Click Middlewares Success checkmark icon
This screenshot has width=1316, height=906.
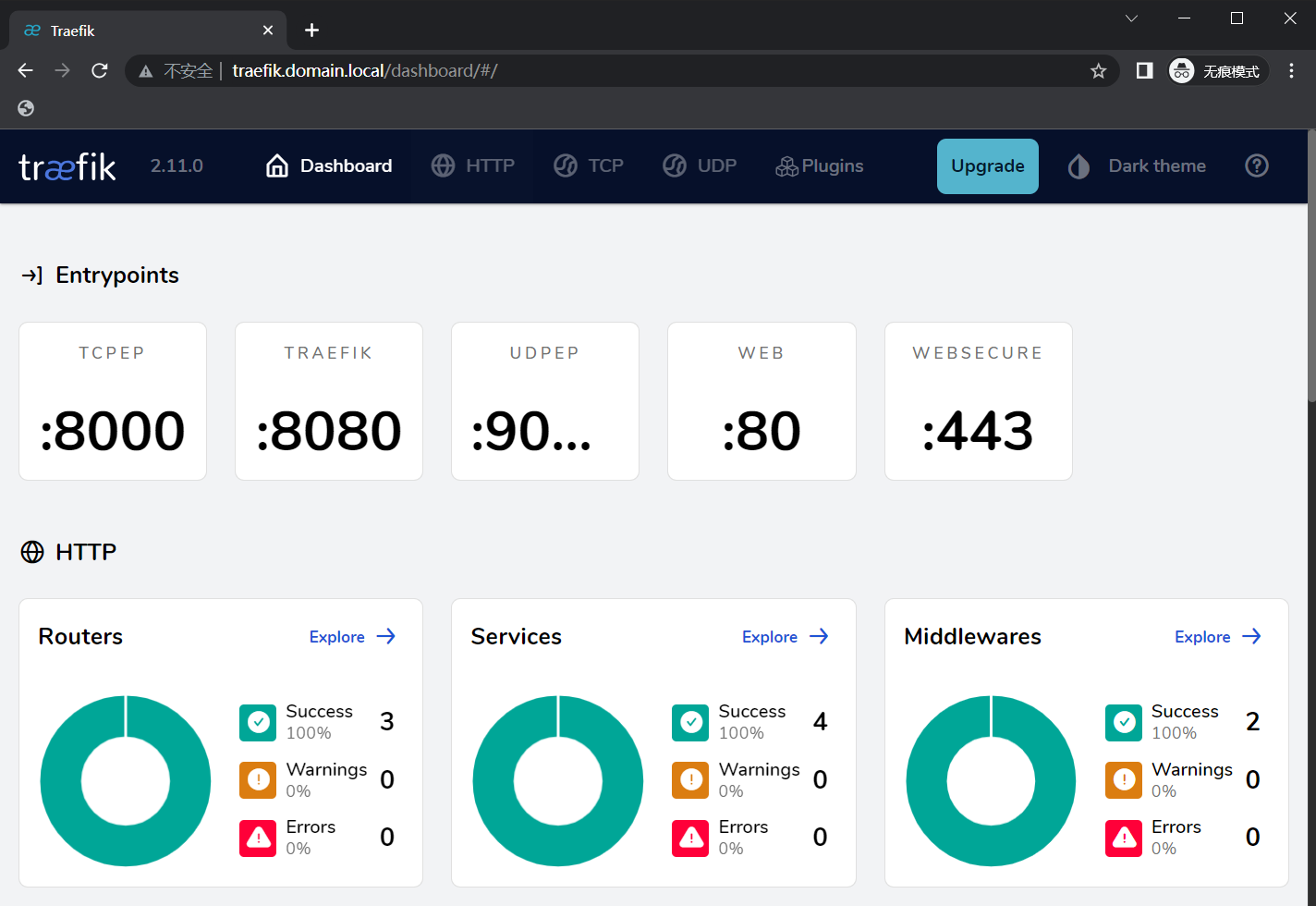click(1124, 723)
